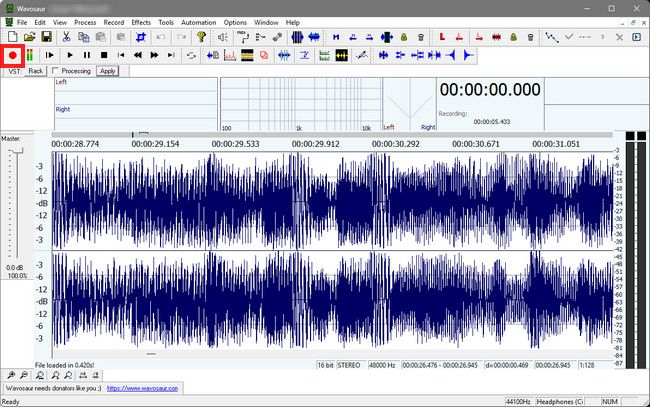Start recording with the red Record button
Image resolution: width=650 pixels, height=407 pixels.
[12, 55]
